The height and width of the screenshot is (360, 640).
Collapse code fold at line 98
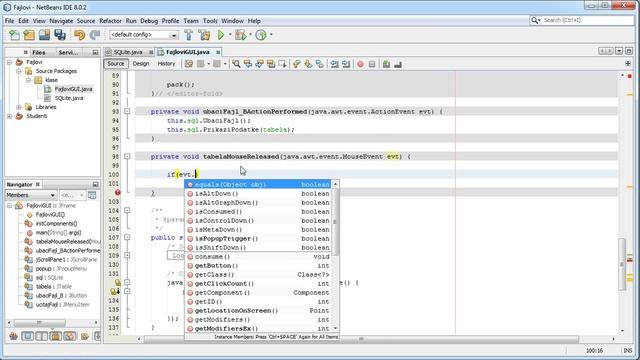click(127, 156)
